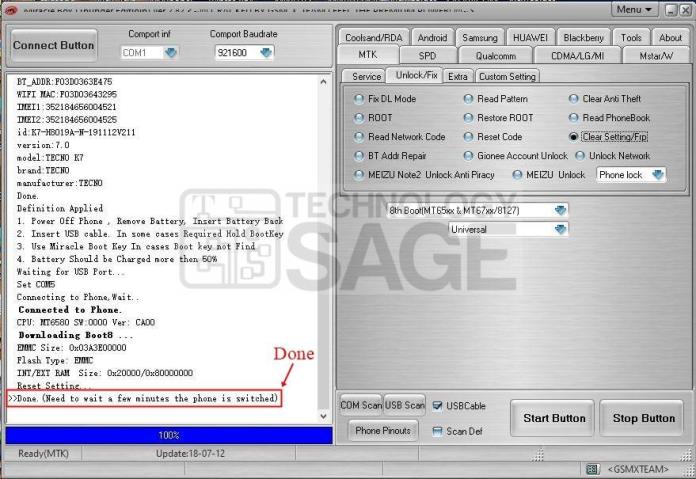Image resolution: width=696 pixels, height=479 pixels.
Task: Select the Clear Anti Theft option
Action: (573, 99)
